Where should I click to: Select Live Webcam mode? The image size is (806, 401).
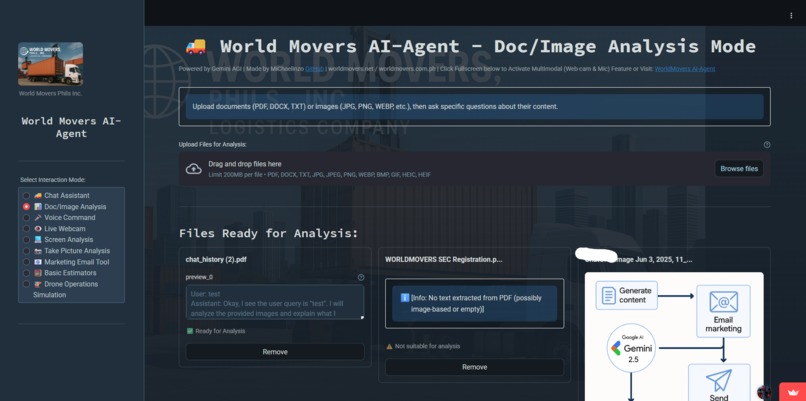pos(54,229)
